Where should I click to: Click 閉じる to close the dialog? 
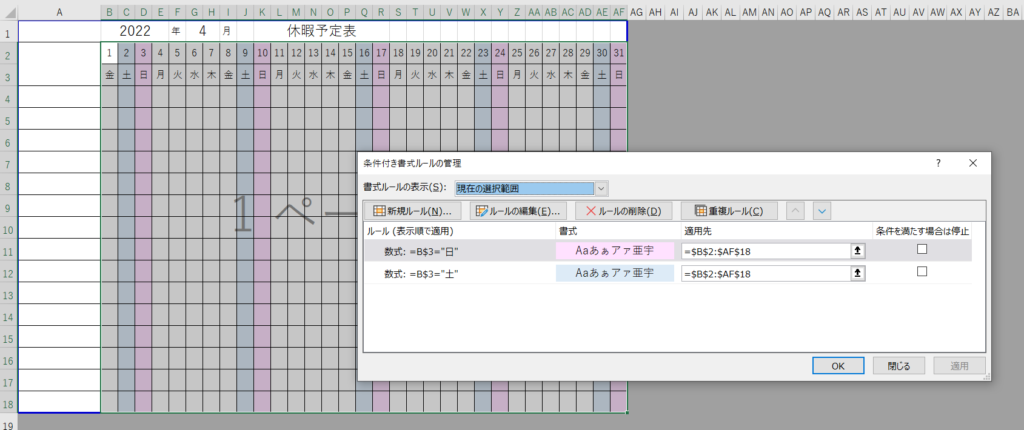pyautogui.click(x=892, y=366)
